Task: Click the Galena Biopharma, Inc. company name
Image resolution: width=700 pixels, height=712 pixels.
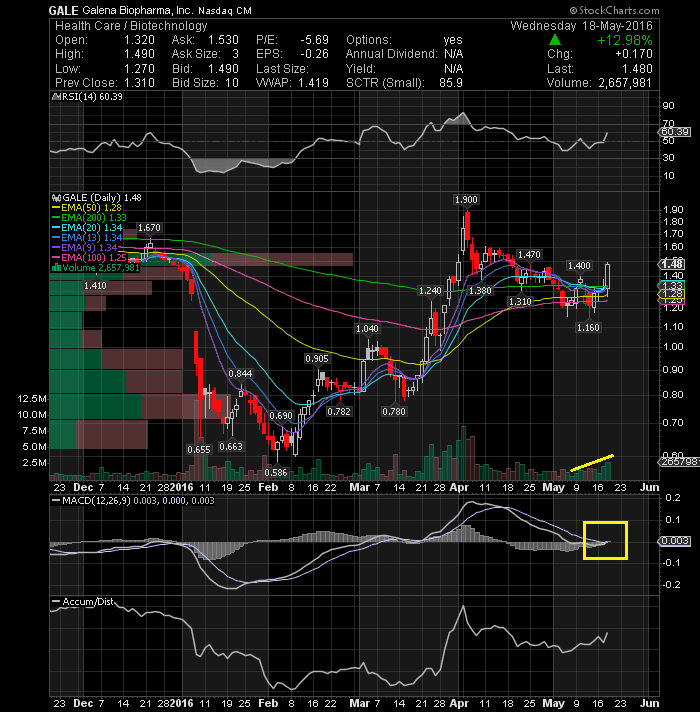Action: [x=138, y=10]
